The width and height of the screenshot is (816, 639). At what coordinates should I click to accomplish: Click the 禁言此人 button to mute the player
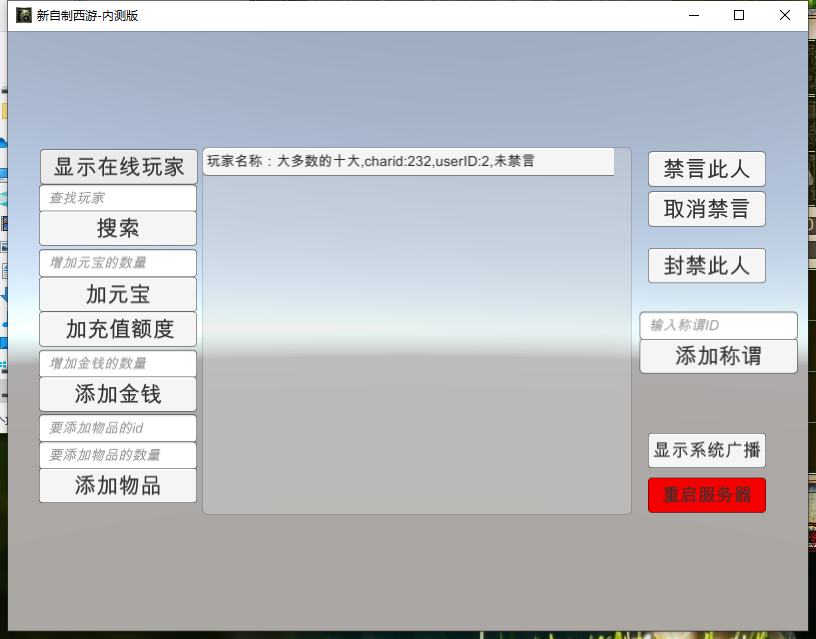click(706, 168)
